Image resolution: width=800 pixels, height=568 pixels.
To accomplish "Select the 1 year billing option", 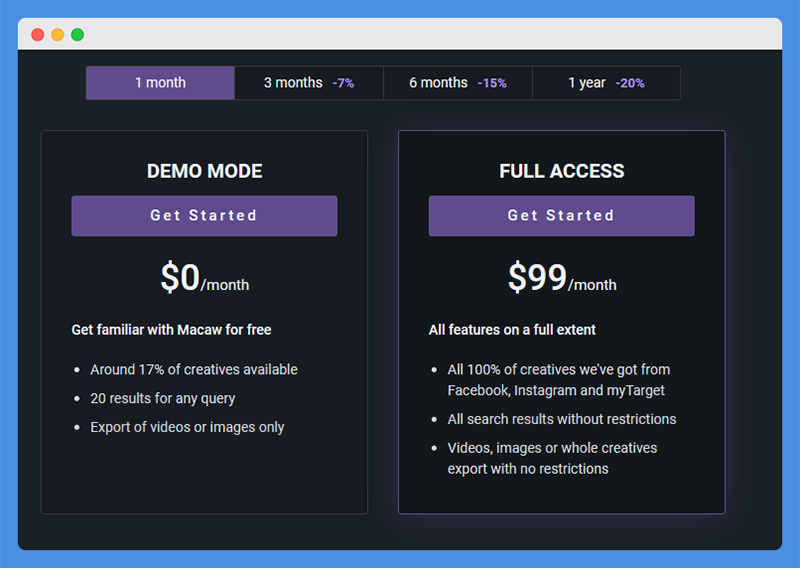I will pos(606,83).
